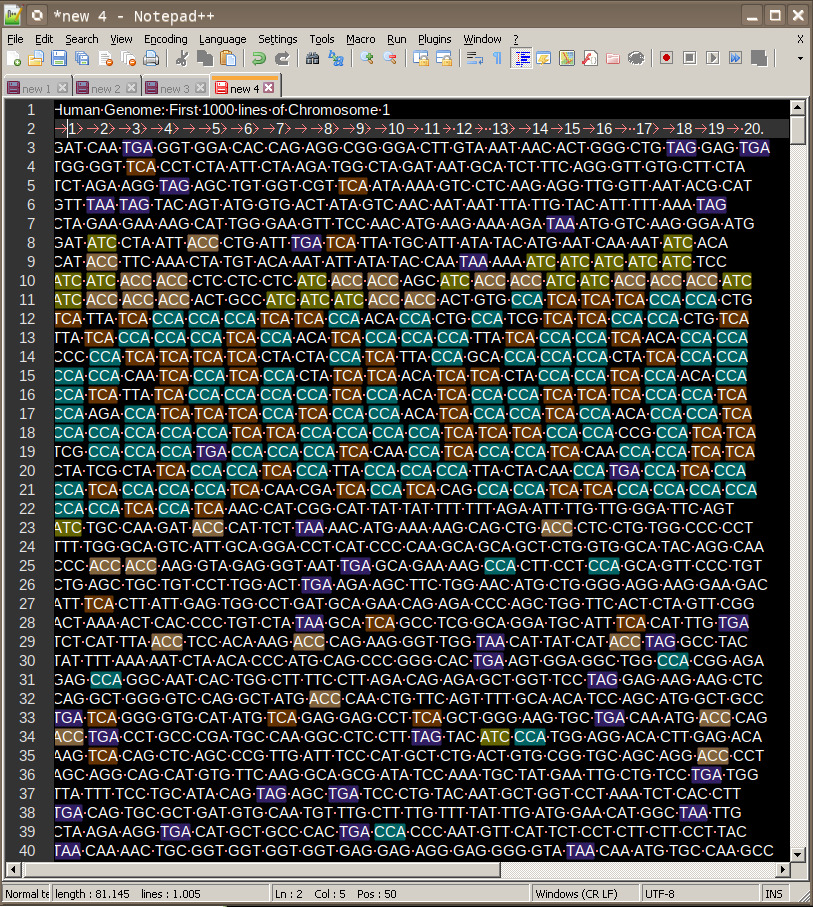Open the Encoding menu
This screenshot has height=907, width=813.
(165, 39)
